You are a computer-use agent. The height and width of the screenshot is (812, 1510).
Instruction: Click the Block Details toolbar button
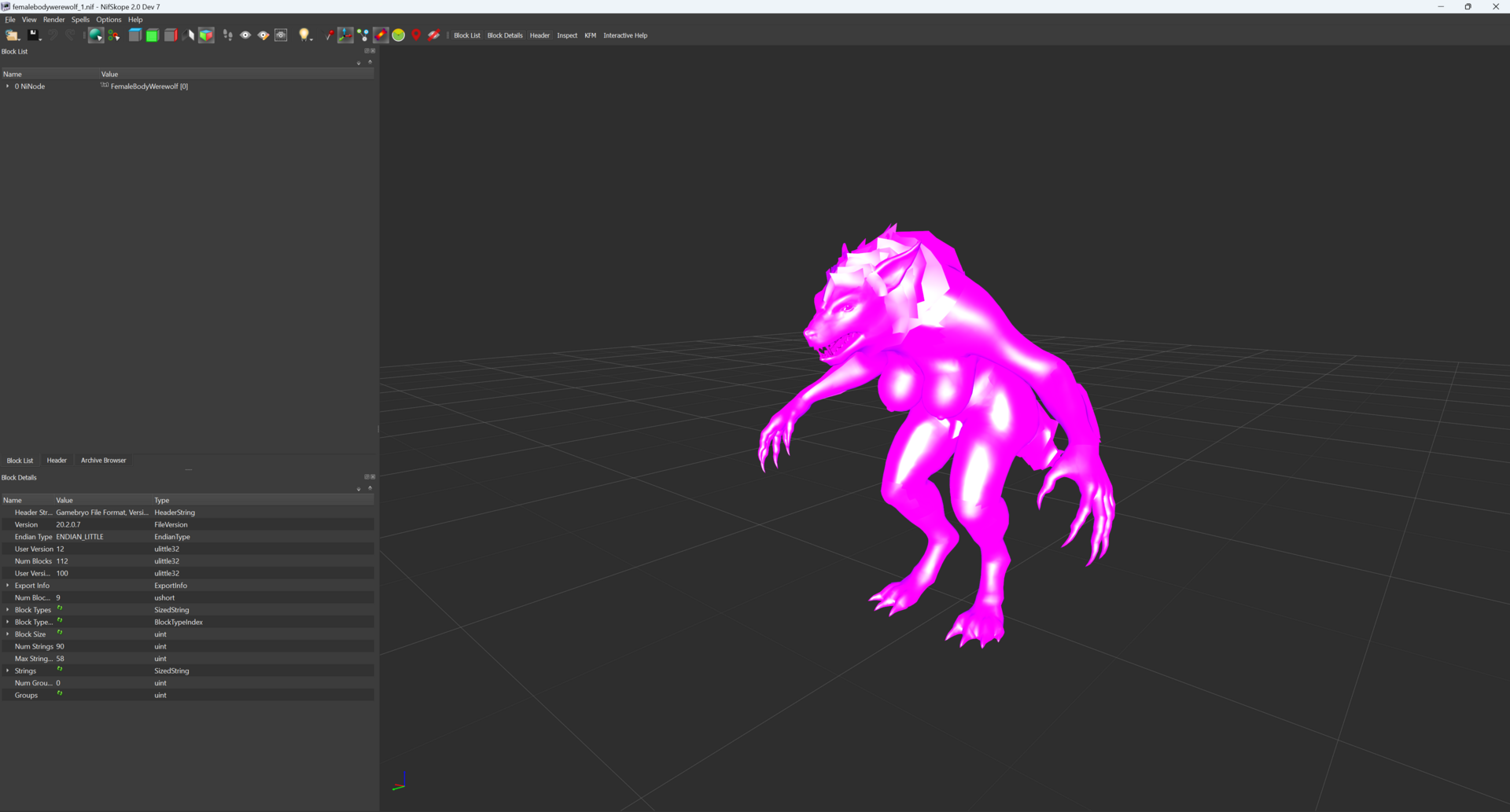tap(505, 35)
